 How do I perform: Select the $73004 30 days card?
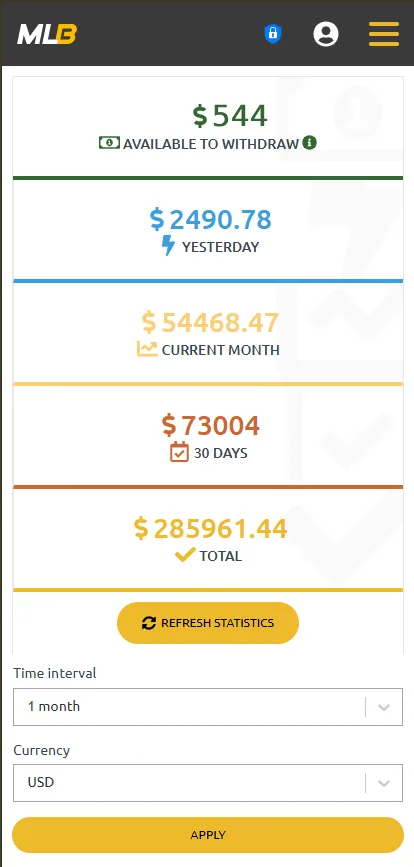(x=208, y=437)
